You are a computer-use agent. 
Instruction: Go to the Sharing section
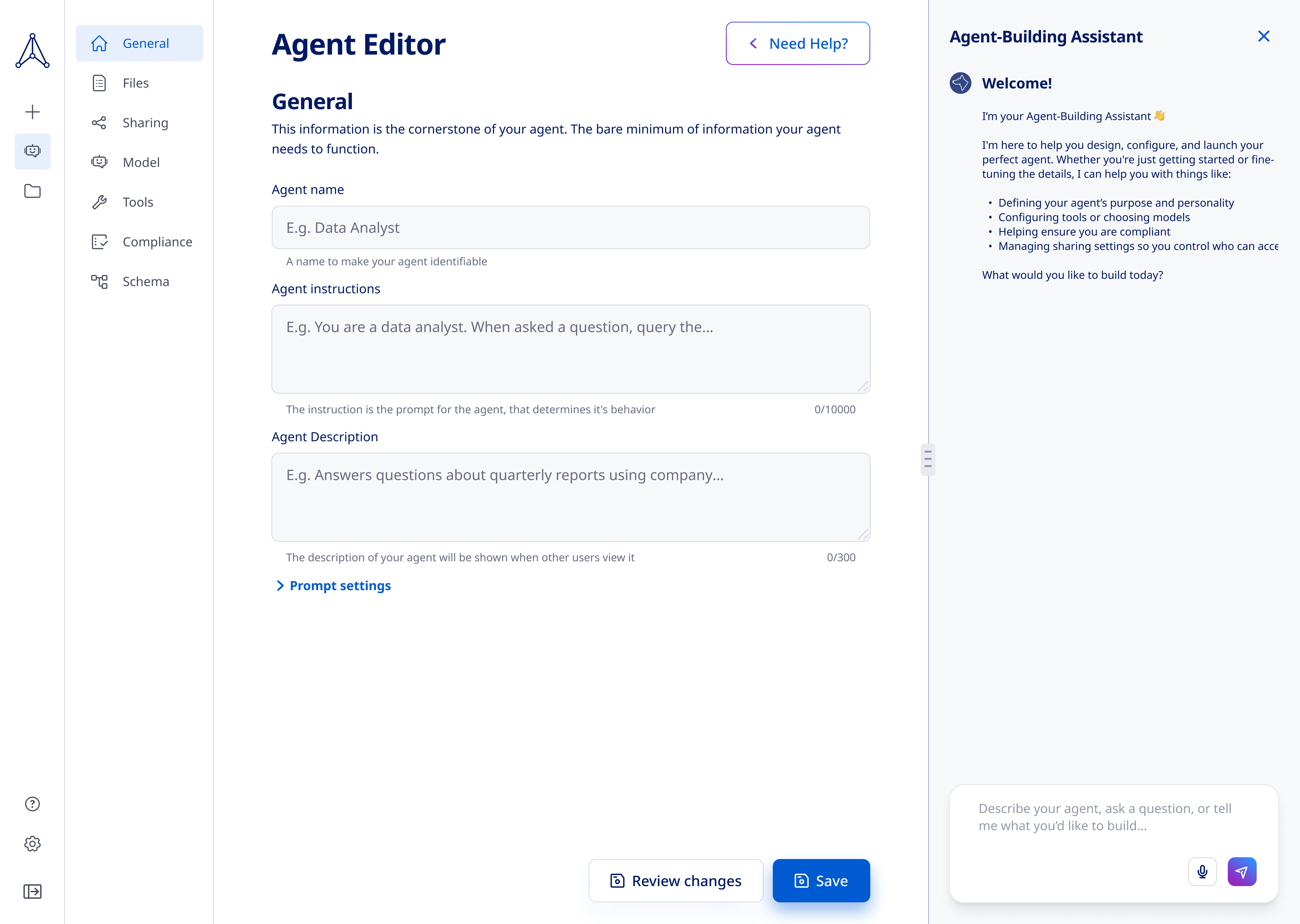[x=139, y=123]
